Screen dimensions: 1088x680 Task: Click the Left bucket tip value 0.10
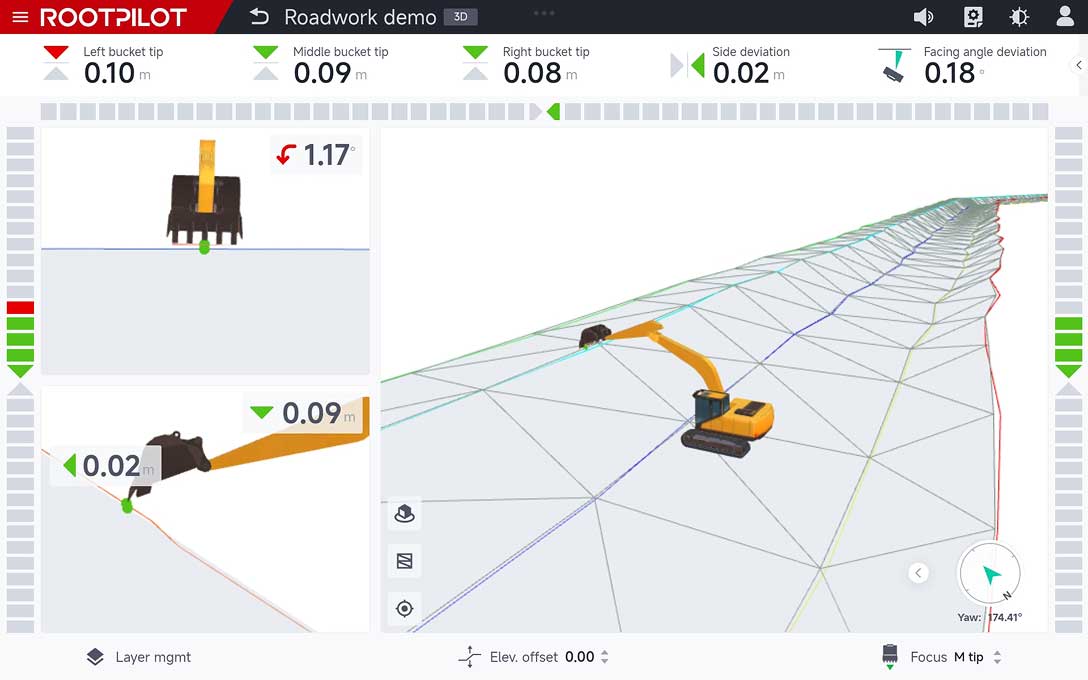(x=110, y=73)
